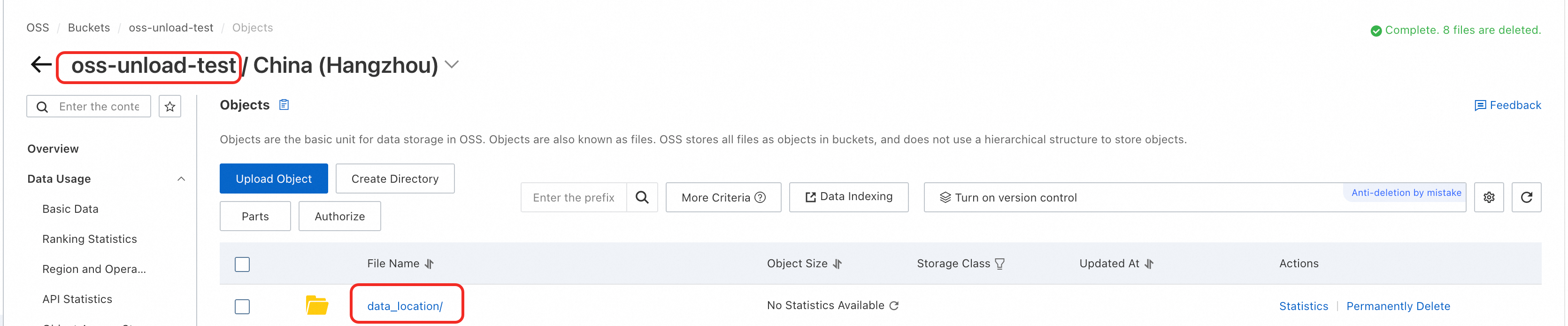1568x326 pixels.
Task: Click the search magnifier beside prefix field
Action: point(642,197)
